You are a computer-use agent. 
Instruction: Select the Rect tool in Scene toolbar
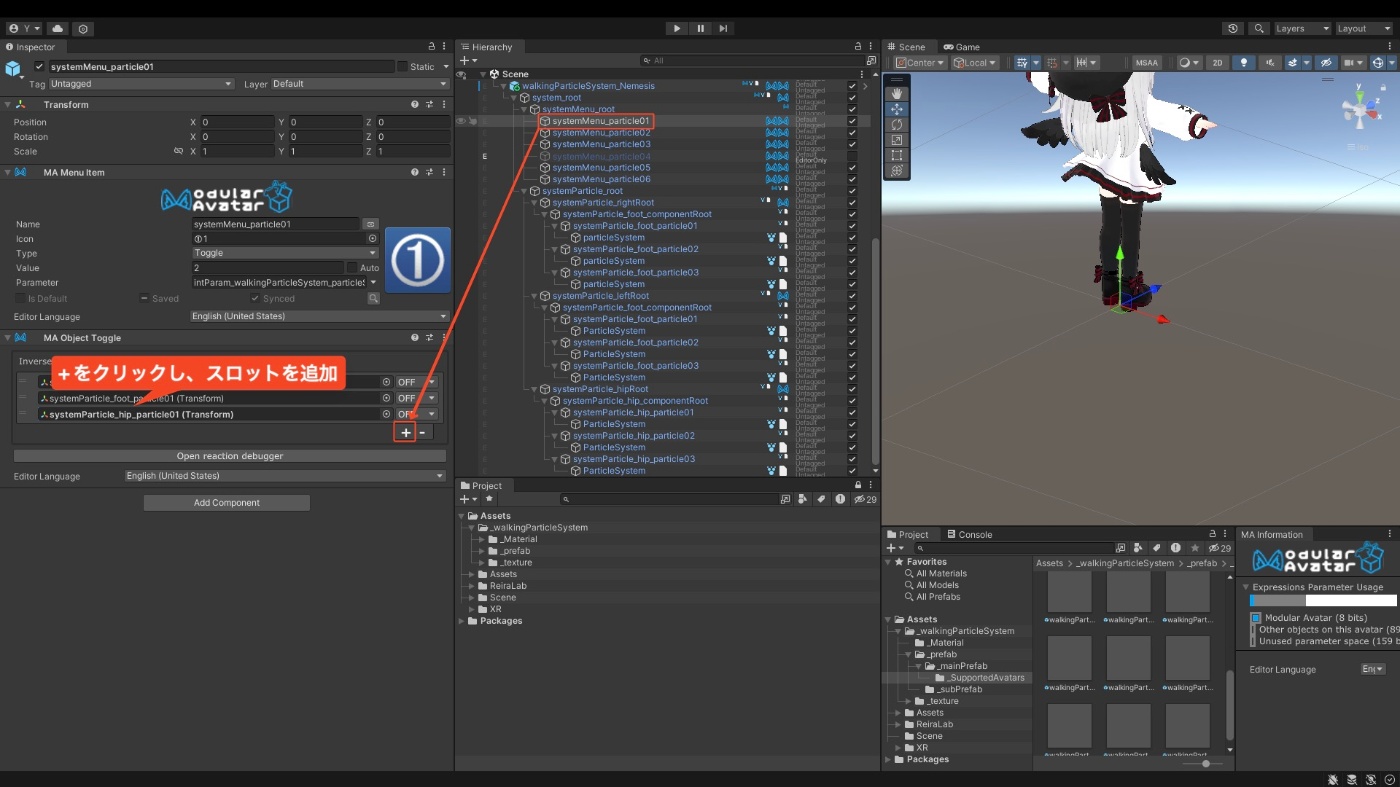pos(896,156)
